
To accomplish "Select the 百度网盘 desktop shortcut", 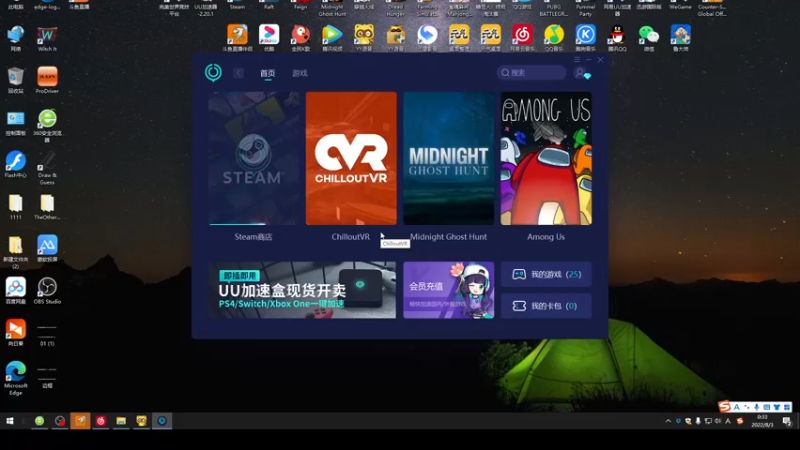I will tap(15, 291).
